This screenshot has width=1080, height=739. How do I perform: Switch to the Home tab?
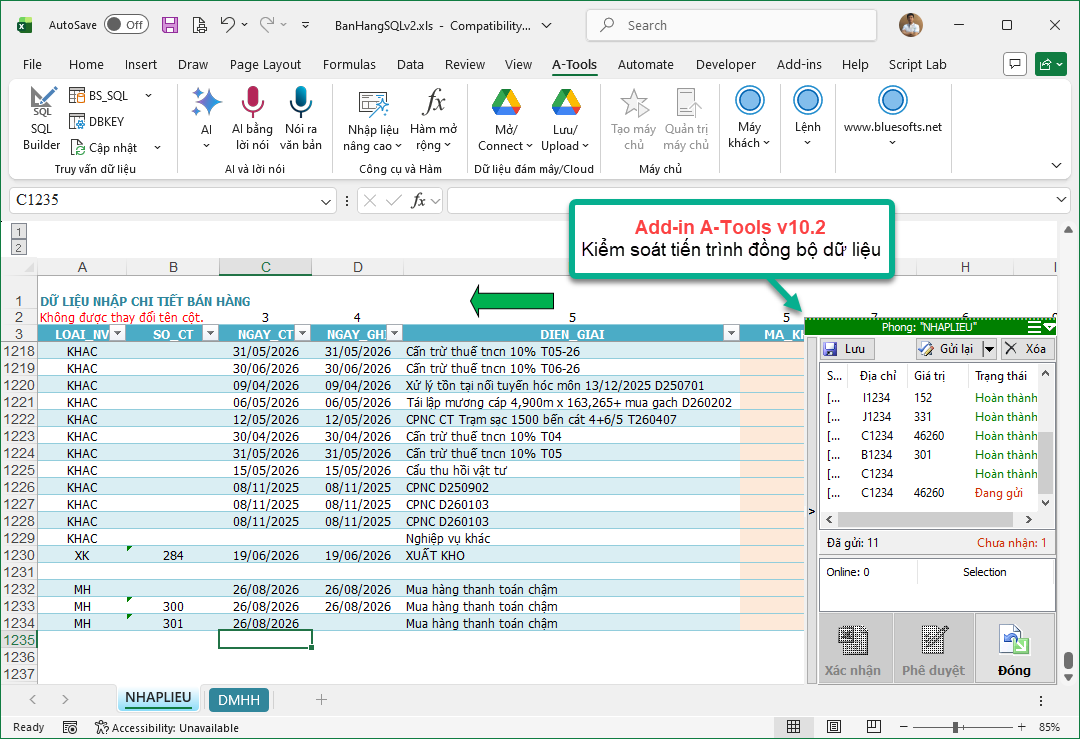[x=86, y=65]
